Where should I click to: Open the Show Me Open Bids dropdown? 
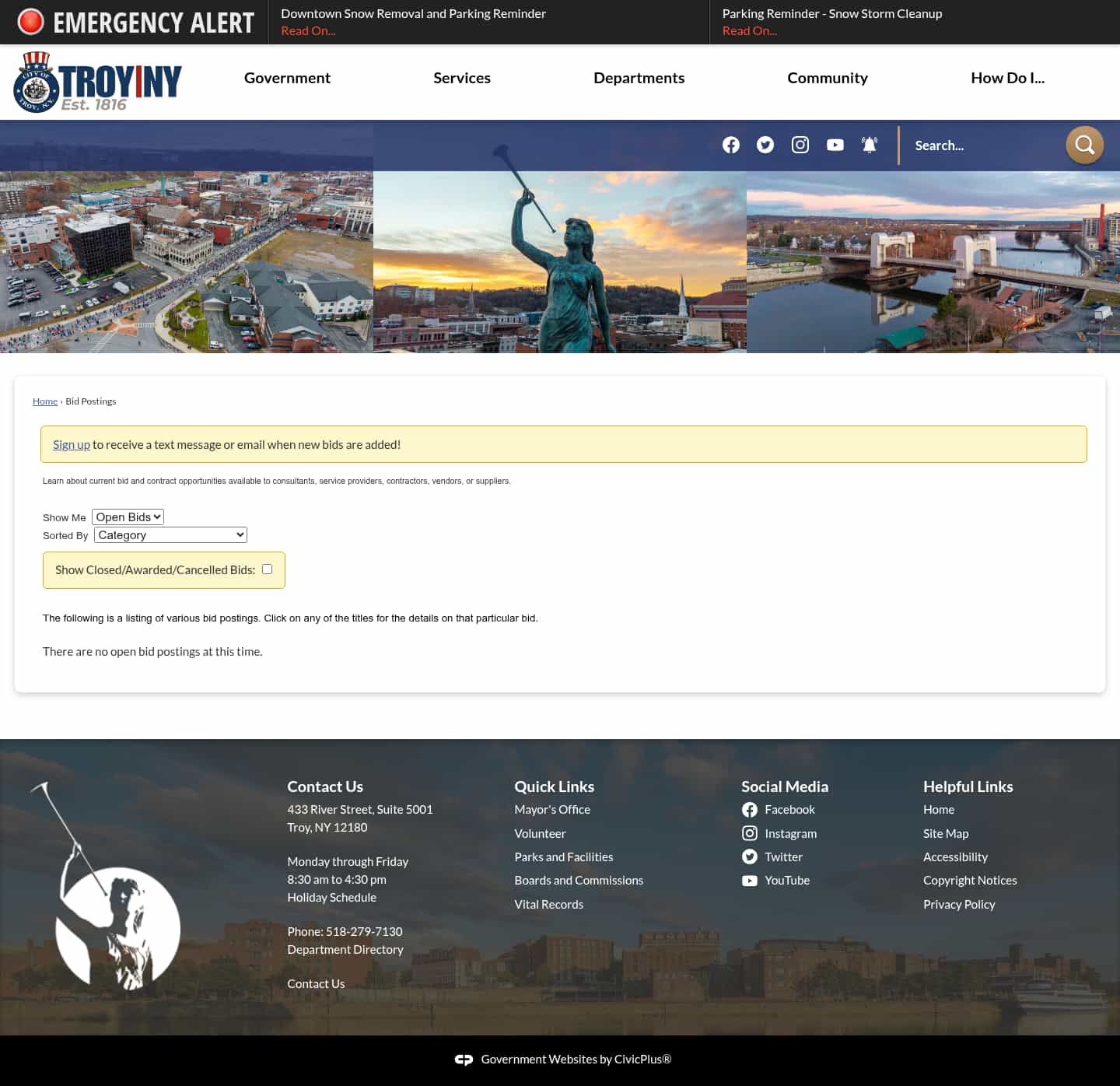pos(127,517)
